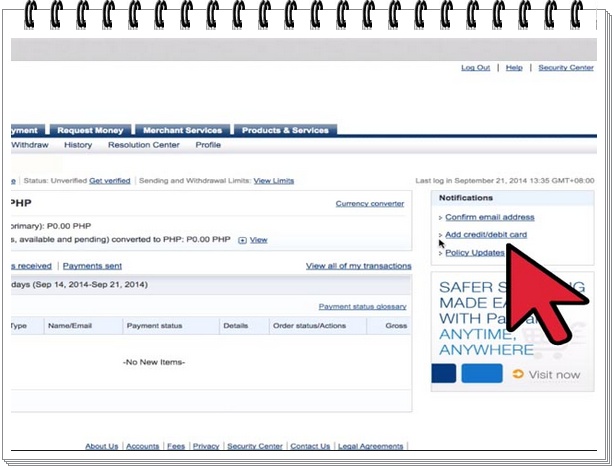Click the Visit now arrow icon
The image size is (614, 468).
tap(518, 374)
